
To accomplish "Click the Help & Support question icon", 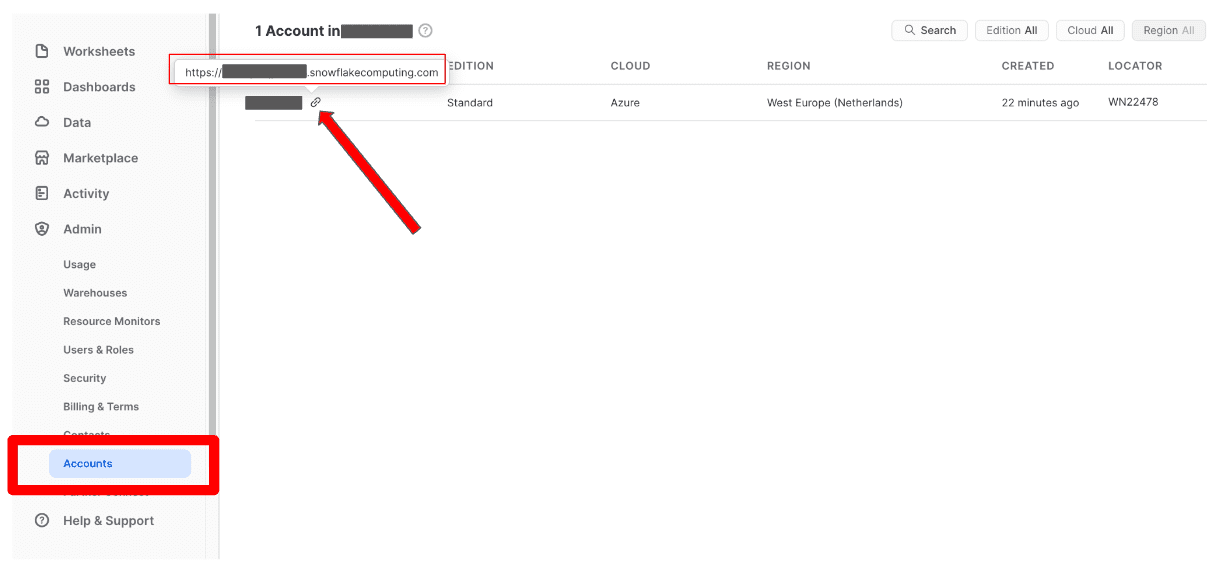I will (42, 520).
